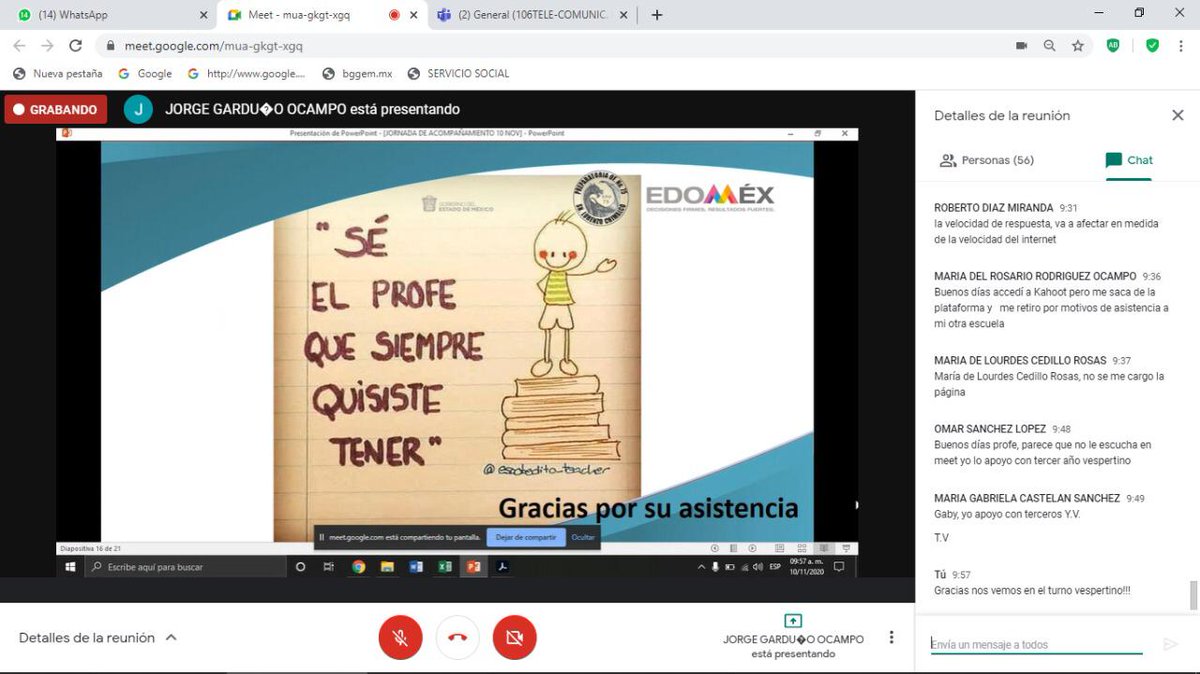Click the browser forward arrow
1200x674 pixels.
coord(48,45)
